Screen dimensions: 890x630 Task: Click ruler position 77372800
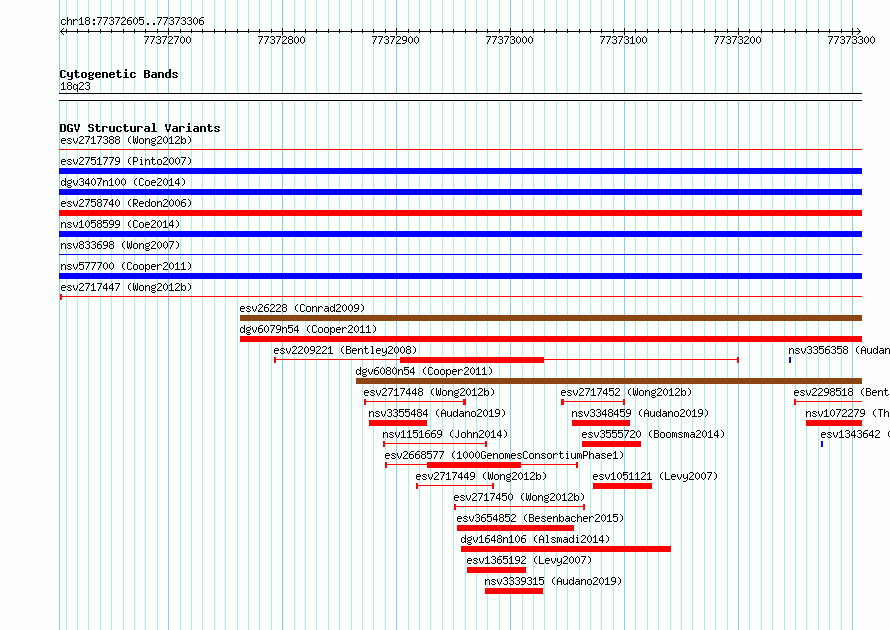(281, 40)
